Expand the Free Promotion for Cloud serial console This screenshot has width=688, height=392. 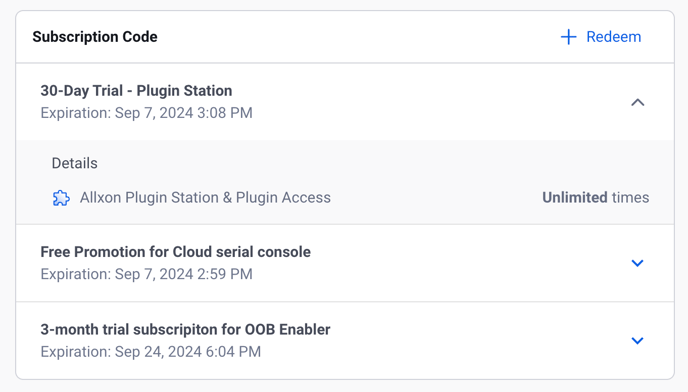pos(637,263)
